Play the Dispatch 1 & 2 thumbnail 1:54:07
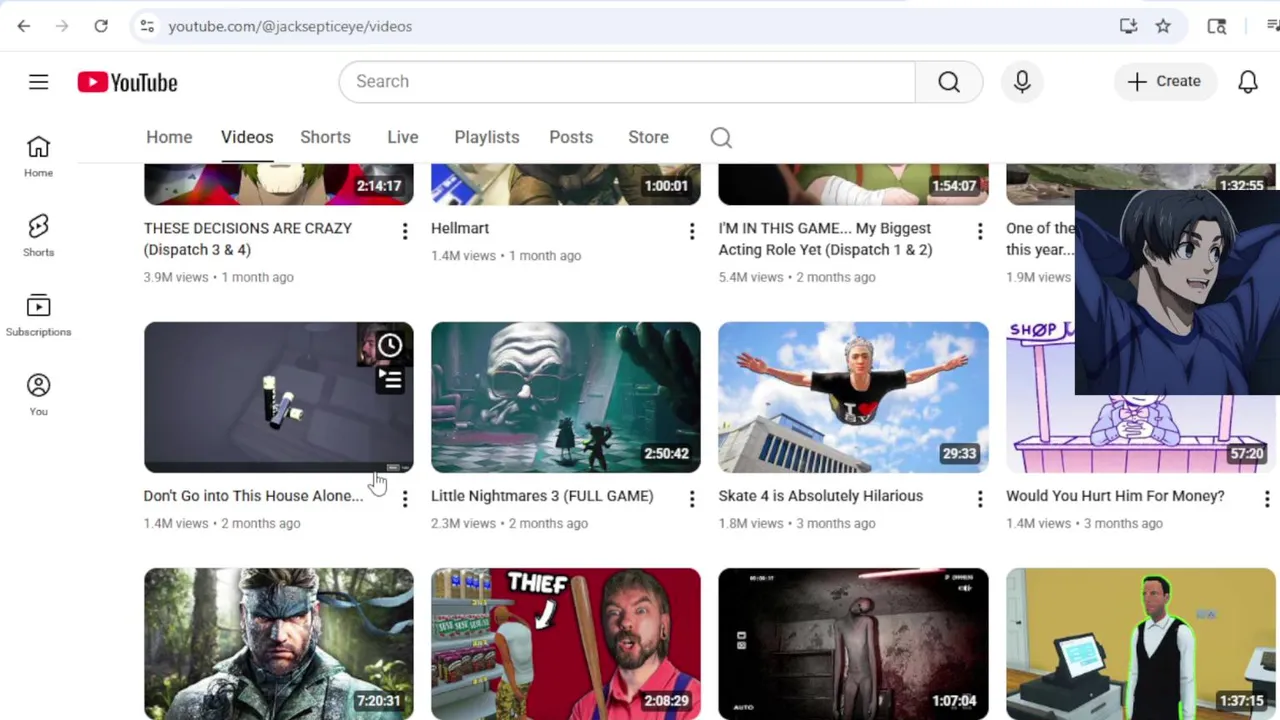The height and width of the screenshot is (720, 1280). point(853,184)
